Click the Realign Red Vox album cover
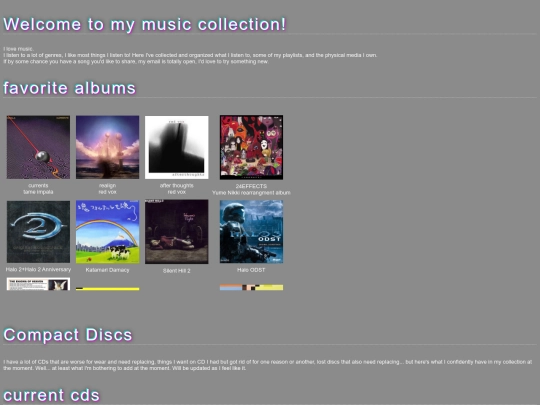Viewport: 540px width, 405px height. click(107, 147)
